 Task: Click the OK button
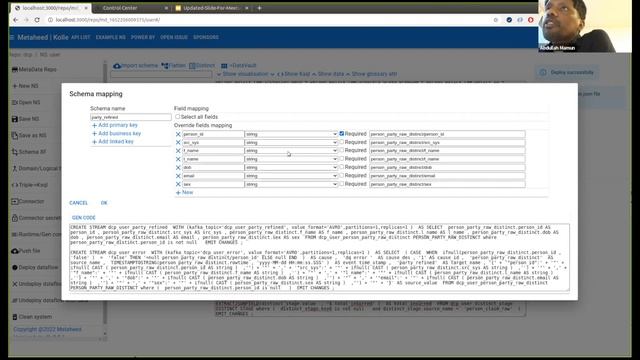(104, 203)
